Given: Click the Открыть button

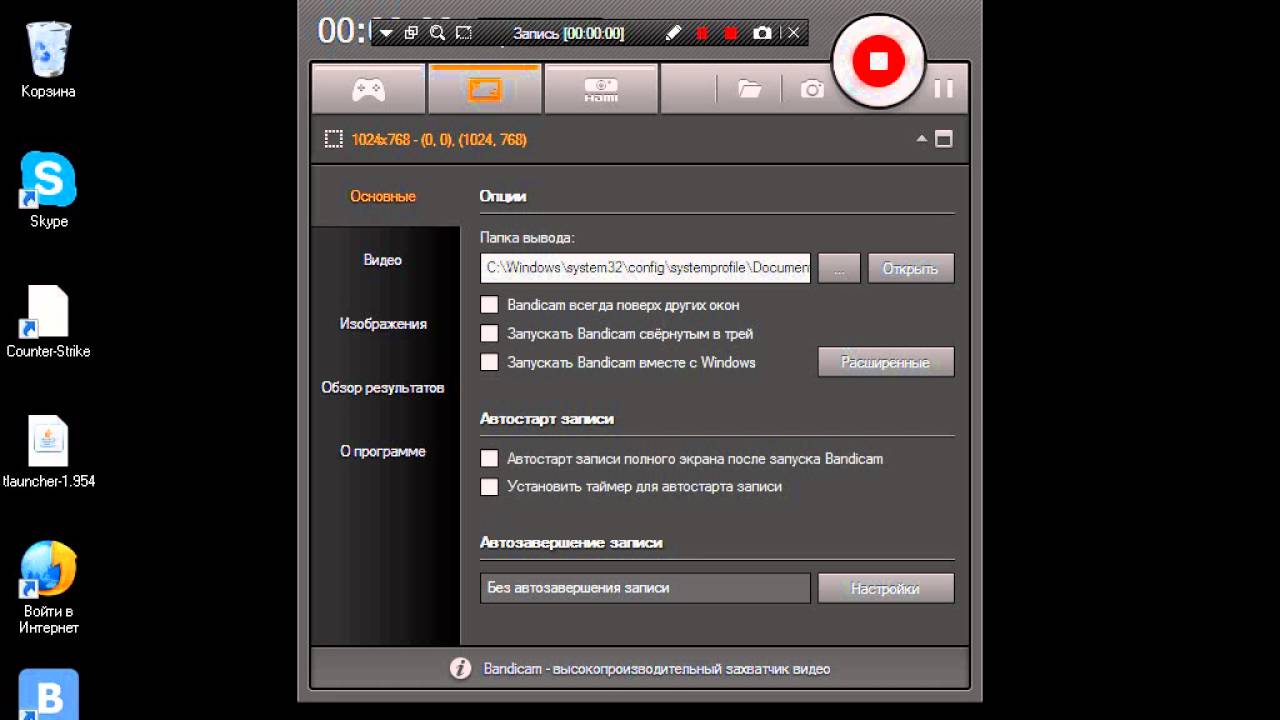Looking at the screenshot, I should [910, 268].
